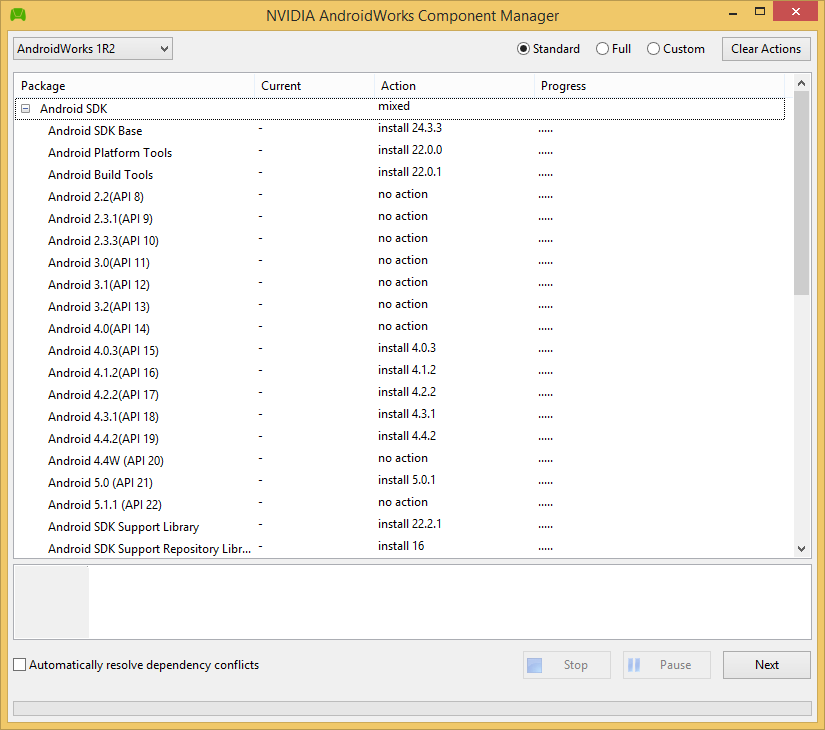Viewport: 825px width, 730px height.
Task: Minimize the Component Manager window
Action: click(733, 12)
